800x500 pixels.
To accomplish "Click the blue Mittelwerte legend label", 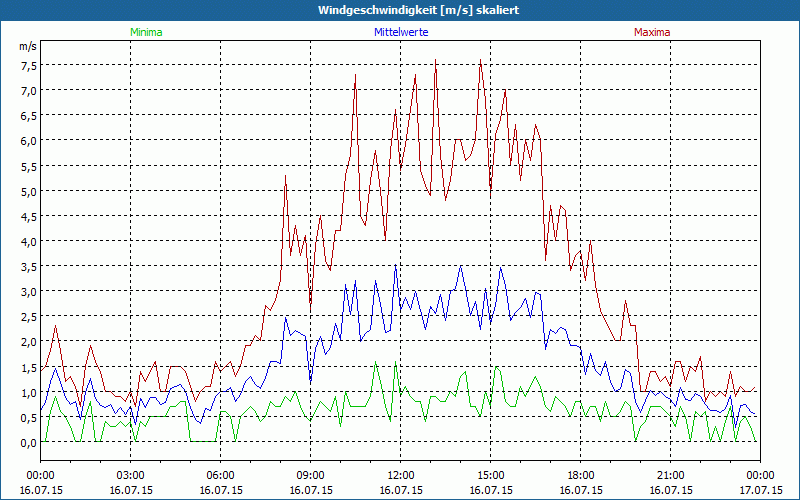I will pos(401,32).
